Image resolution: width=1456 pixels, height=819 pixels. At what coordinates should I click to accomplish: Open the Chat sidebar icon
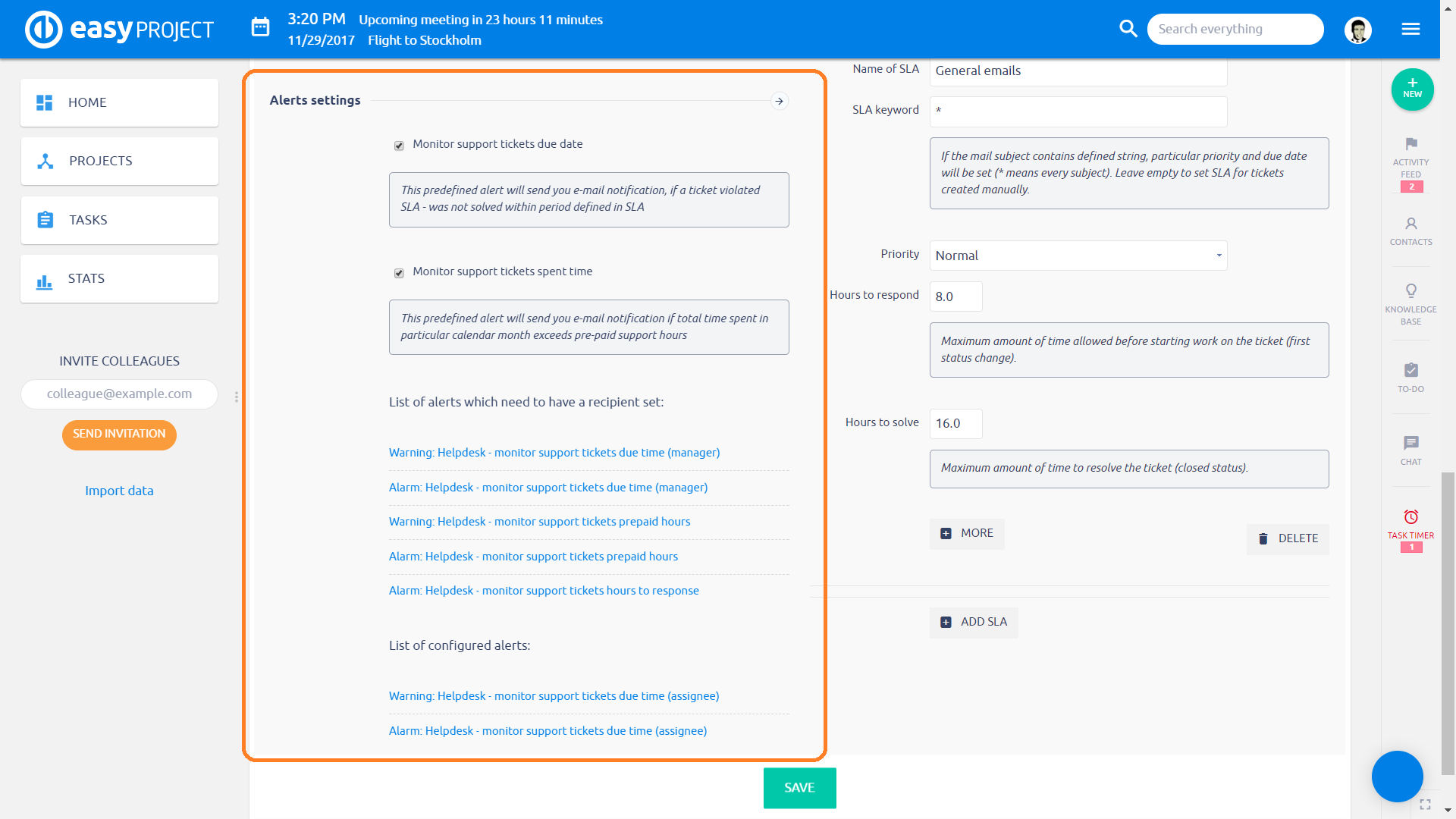1410,444
